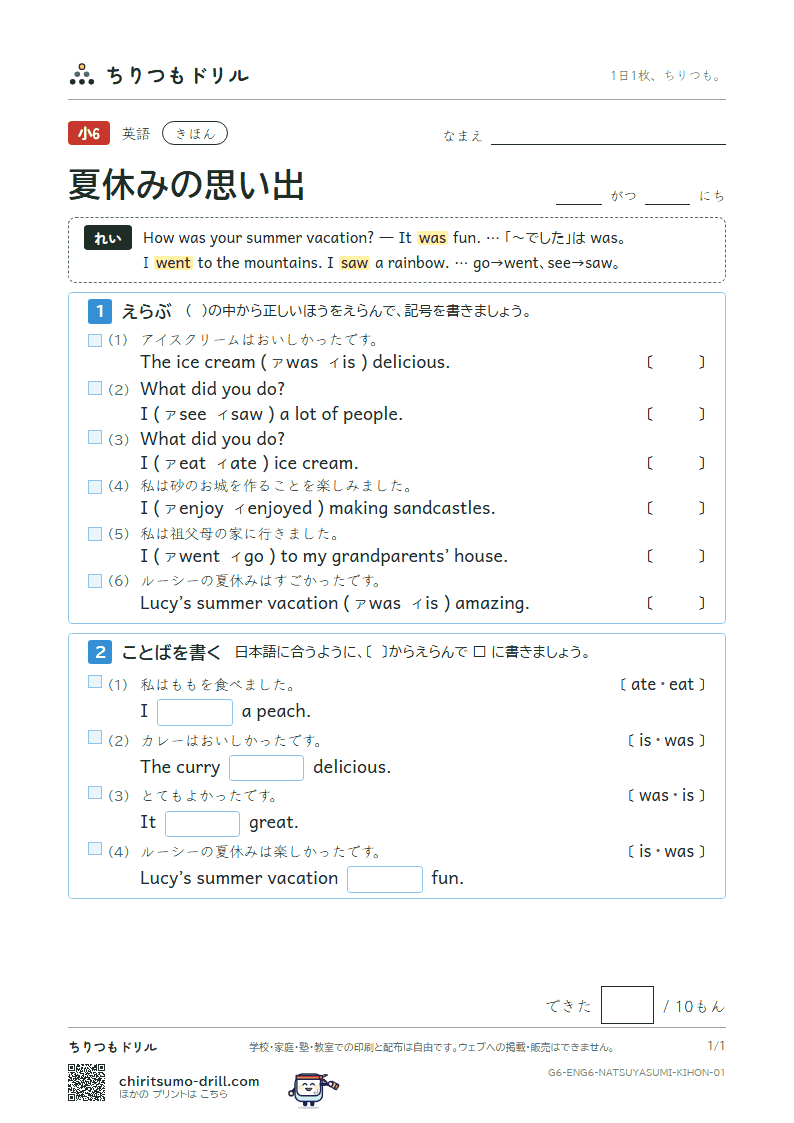Click the blue section 2 number badge
This screenshot has width=794, height=1123.
coord(100,652)
